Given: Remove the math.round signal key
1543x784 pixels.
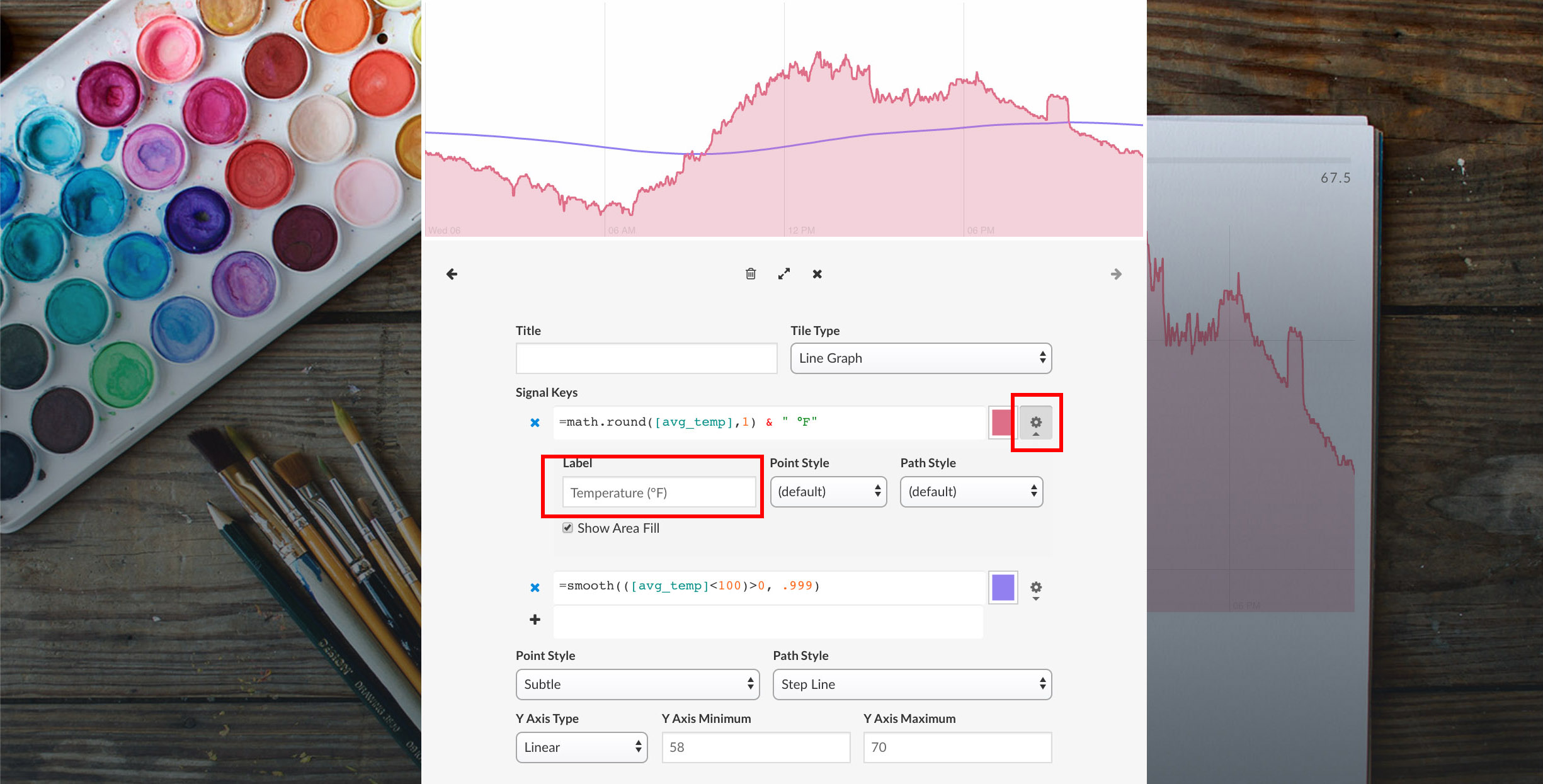Looking at the screenshot, I should [x=535, y=422].
